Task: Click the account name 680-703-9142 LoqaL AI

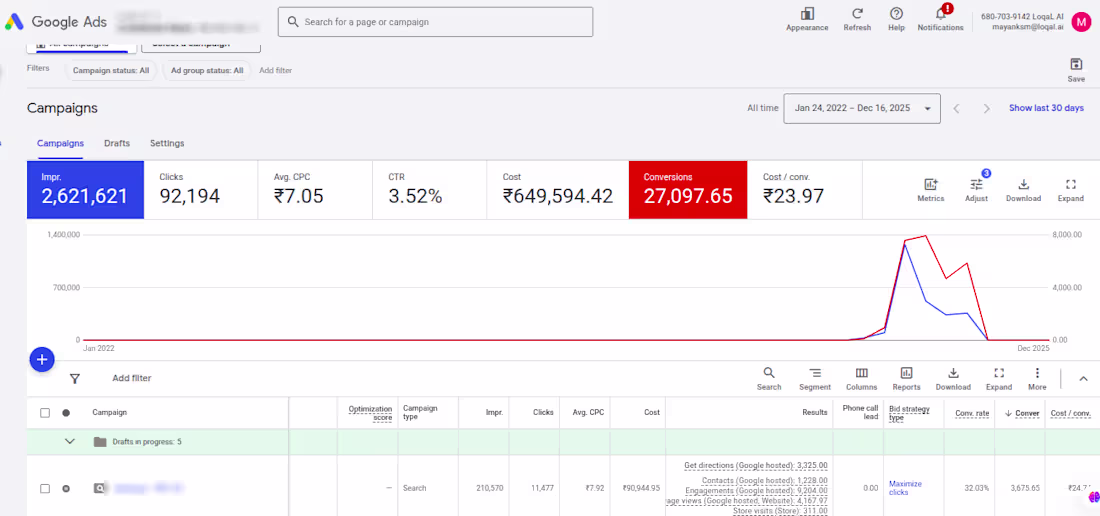Action: click(1022, 16)
